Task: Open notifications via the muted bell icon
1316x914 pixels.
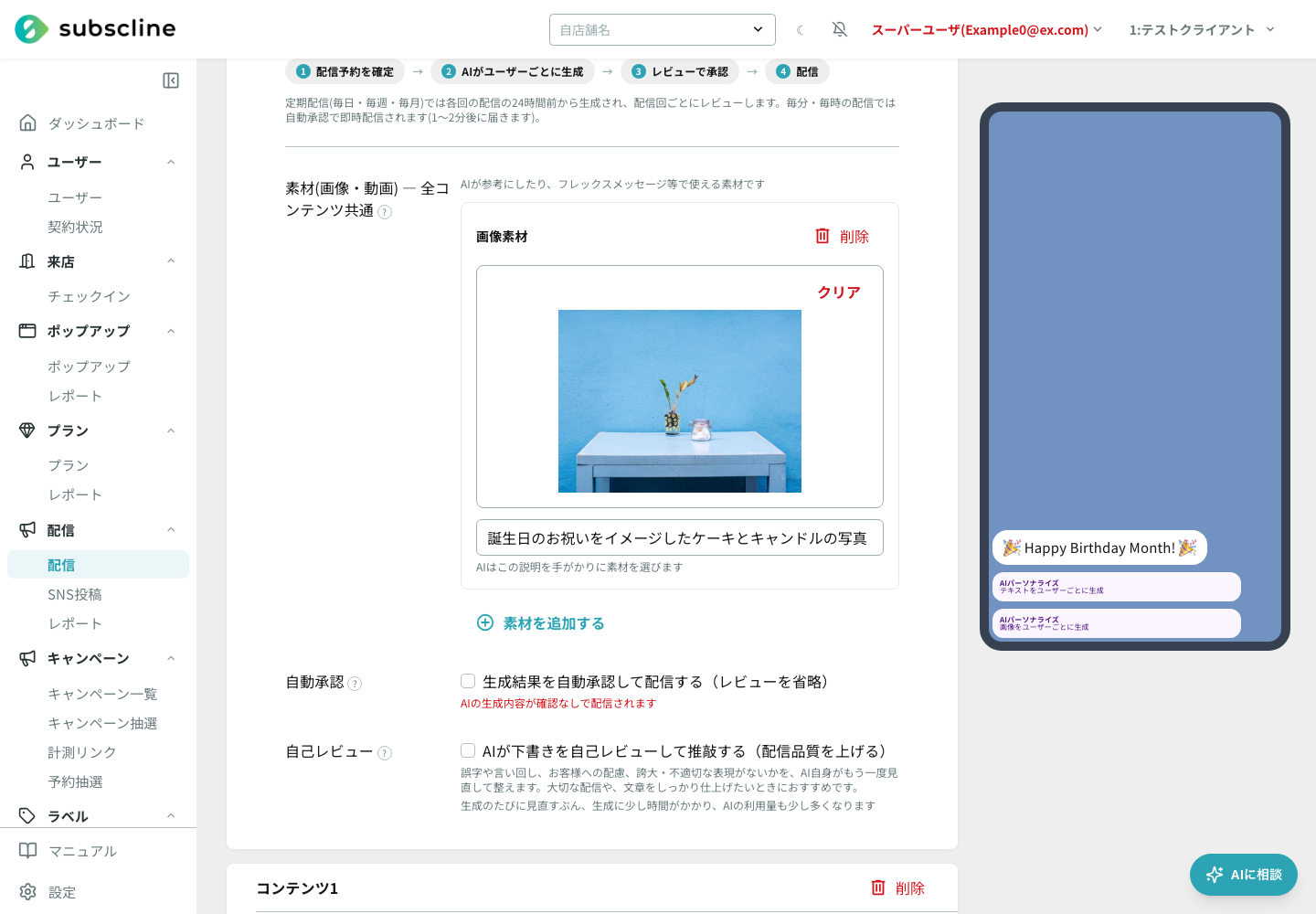Action: coord(840,30)
